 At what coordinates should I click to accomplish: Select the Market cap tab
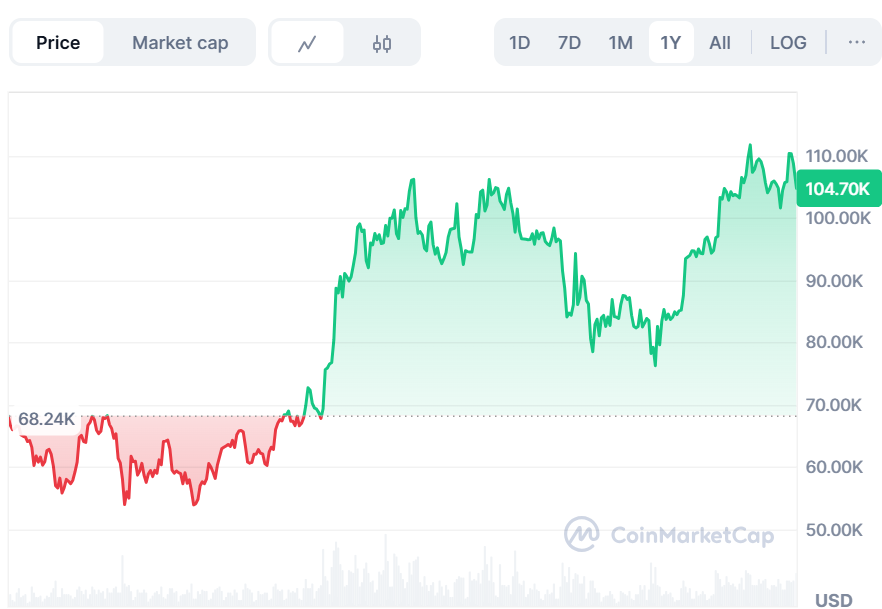180,43
